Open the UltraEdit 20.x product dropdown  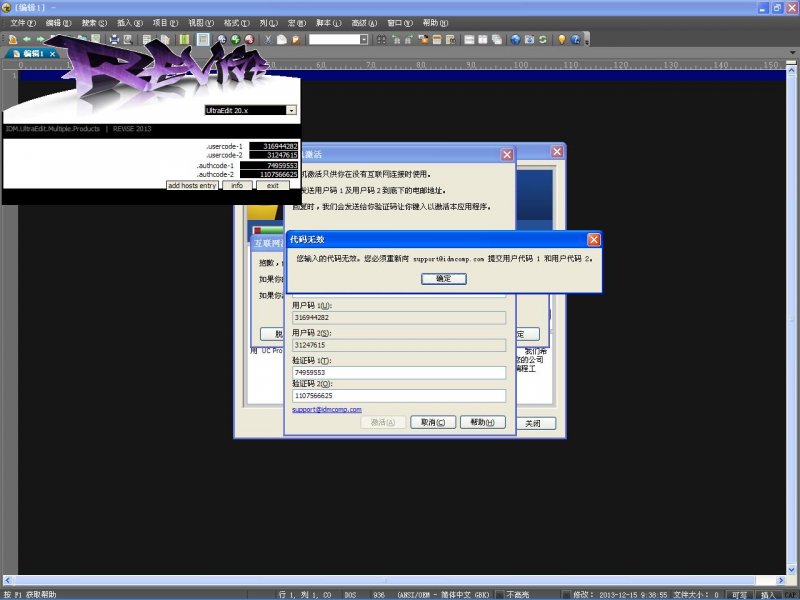pyautogui.click(x=291, y=110)
